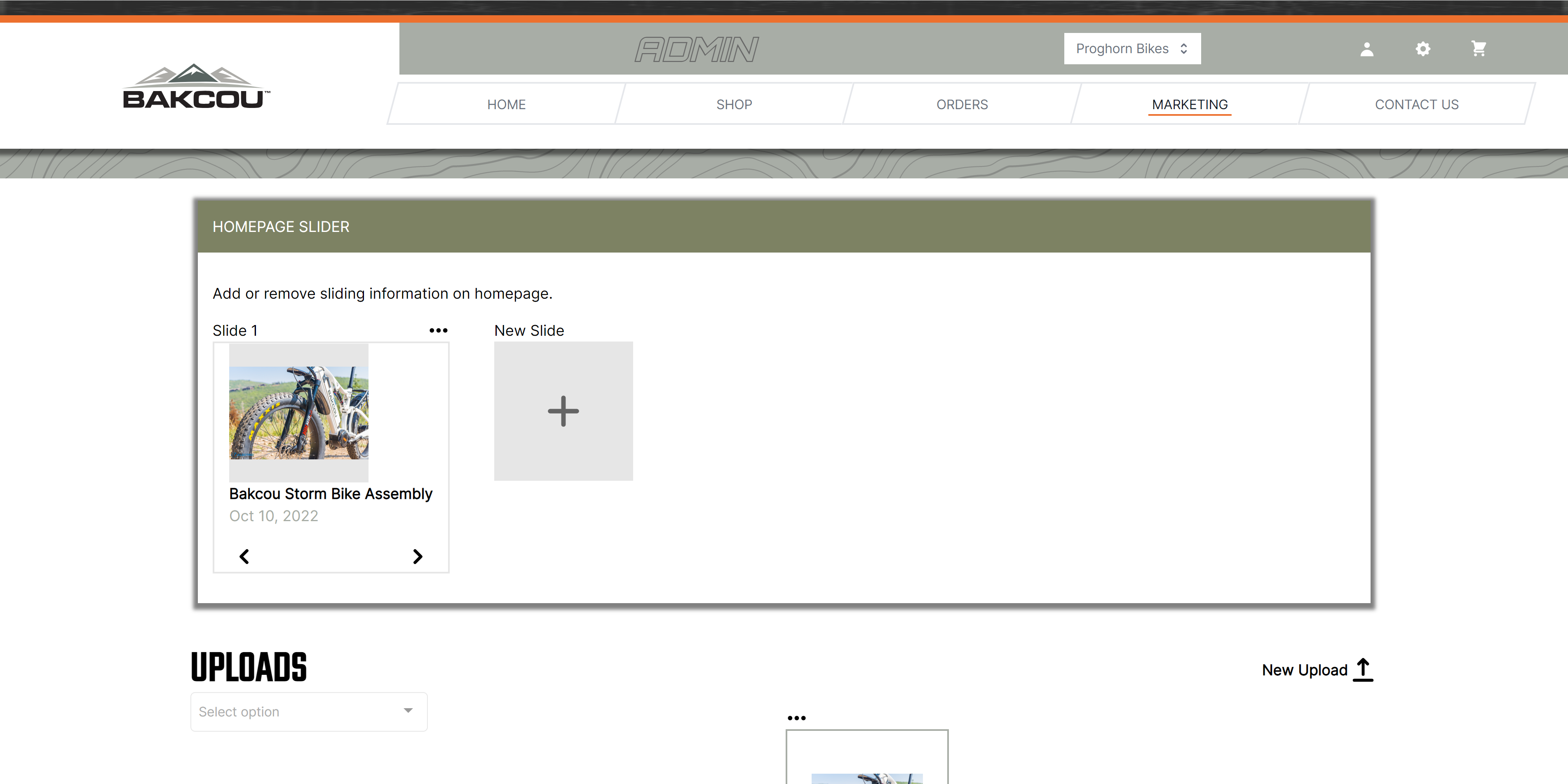This screenshot has height=784, width=1568.
Task: Open the three-dot menu above the uploaded image
Action: pyautogui.click(x=796, y=718)
